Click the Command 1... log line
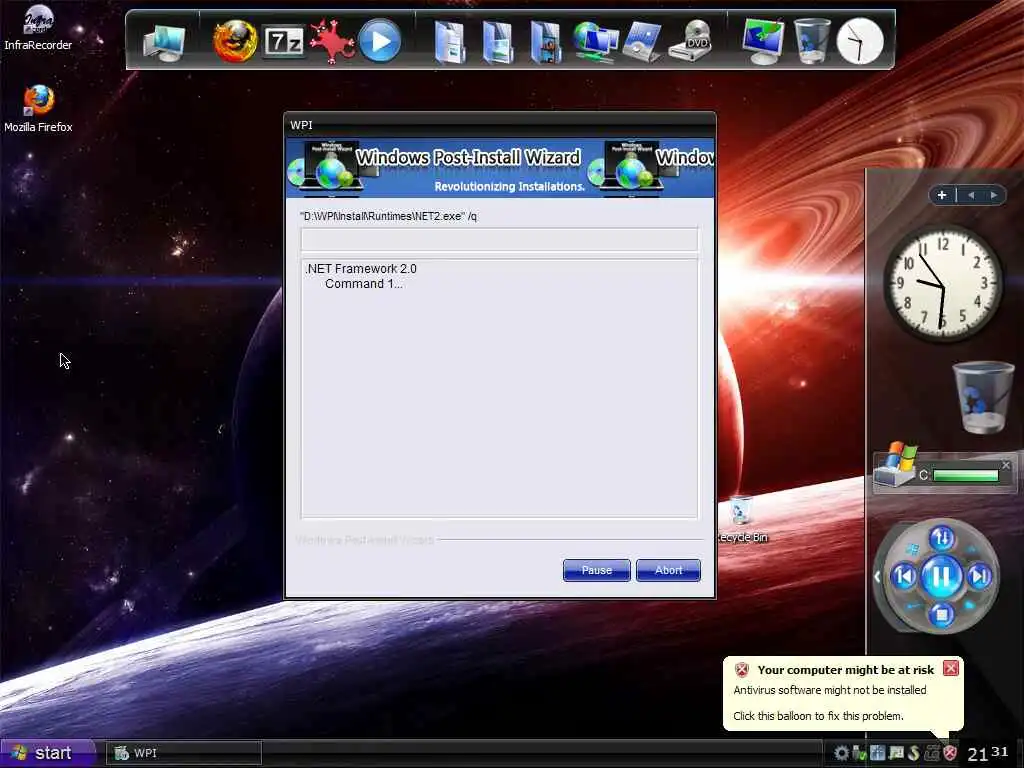This screenshot has height=768, width=1024. [x=364, y=283]
